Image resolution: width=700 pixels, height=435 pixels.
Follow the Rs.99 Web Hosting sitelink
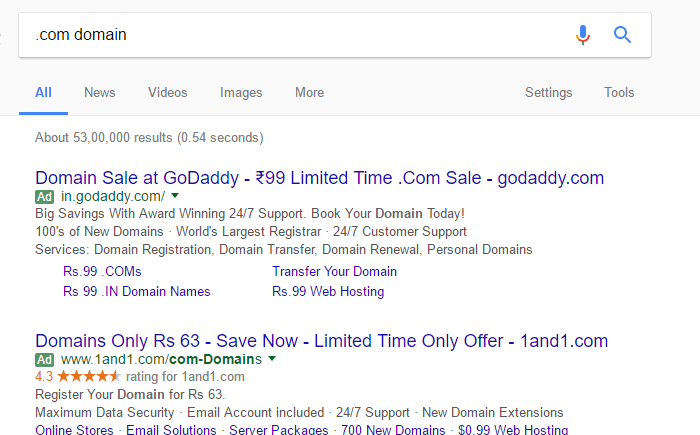click(x=328, y=292)
